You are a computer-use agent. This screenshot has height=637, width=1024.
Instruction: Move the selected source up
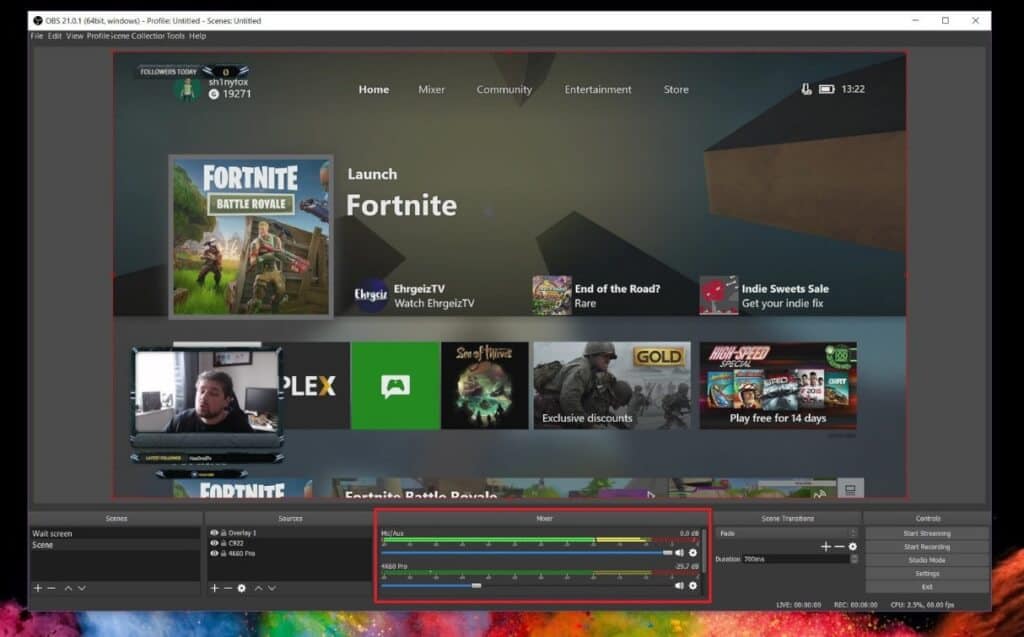[x=259, y=588]
